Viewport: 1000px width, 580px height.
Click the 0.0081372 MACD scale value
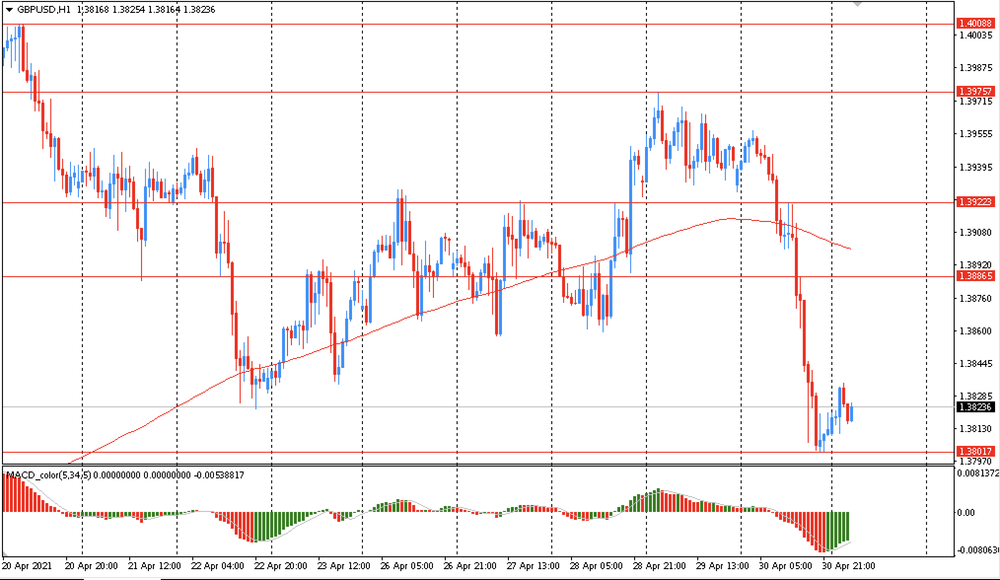pos(978,473)
